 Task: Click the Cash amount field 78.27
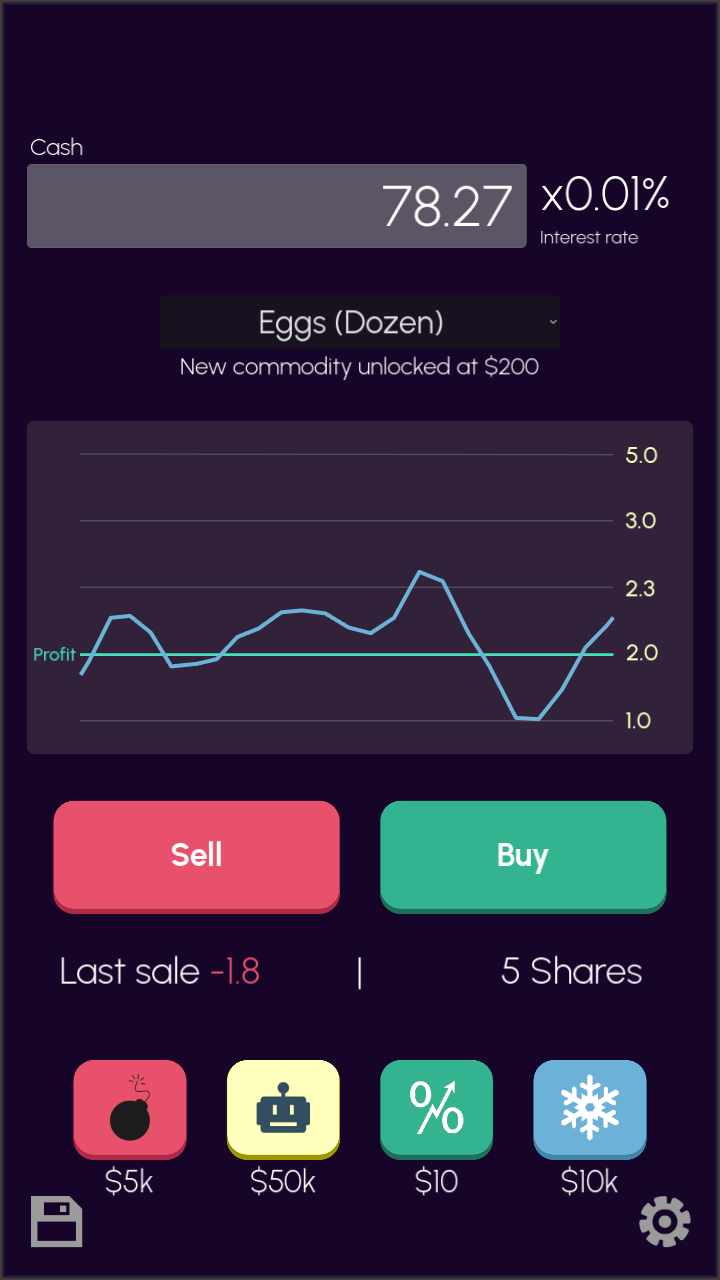[x=277, y=206]
